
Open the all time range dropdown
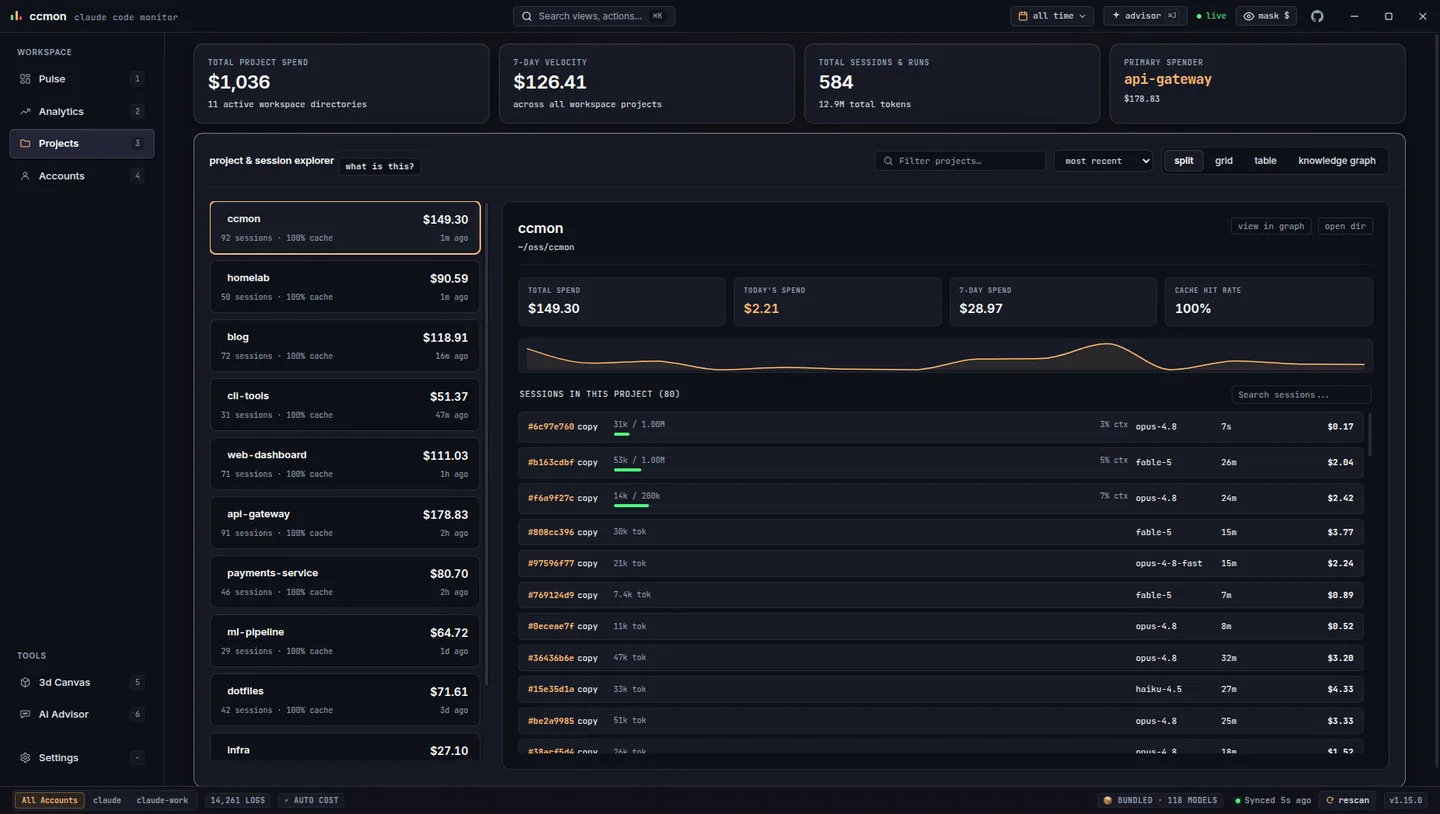pos(1052,16)
